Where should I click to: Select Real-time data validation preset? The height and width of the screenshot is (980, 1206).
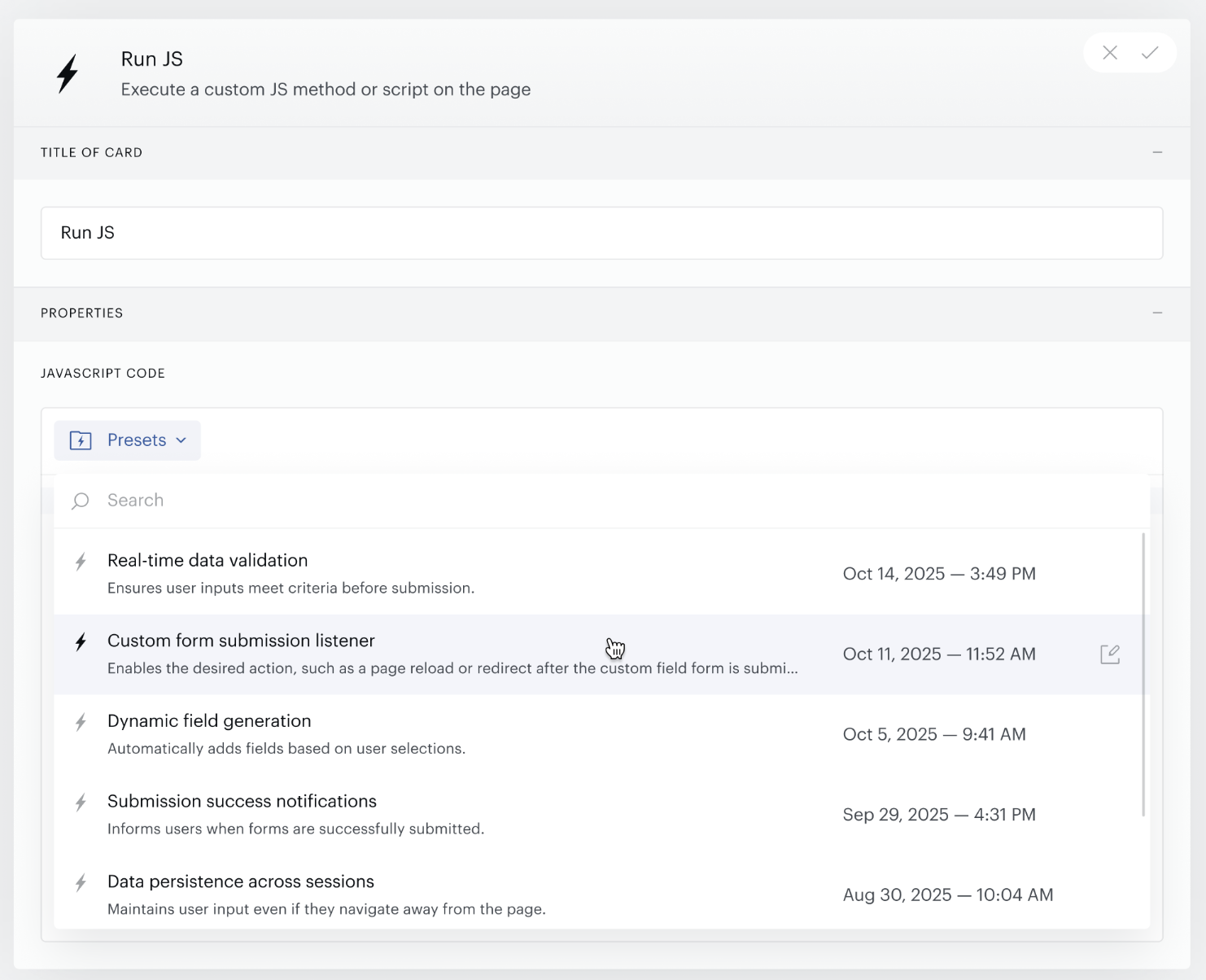598,574
